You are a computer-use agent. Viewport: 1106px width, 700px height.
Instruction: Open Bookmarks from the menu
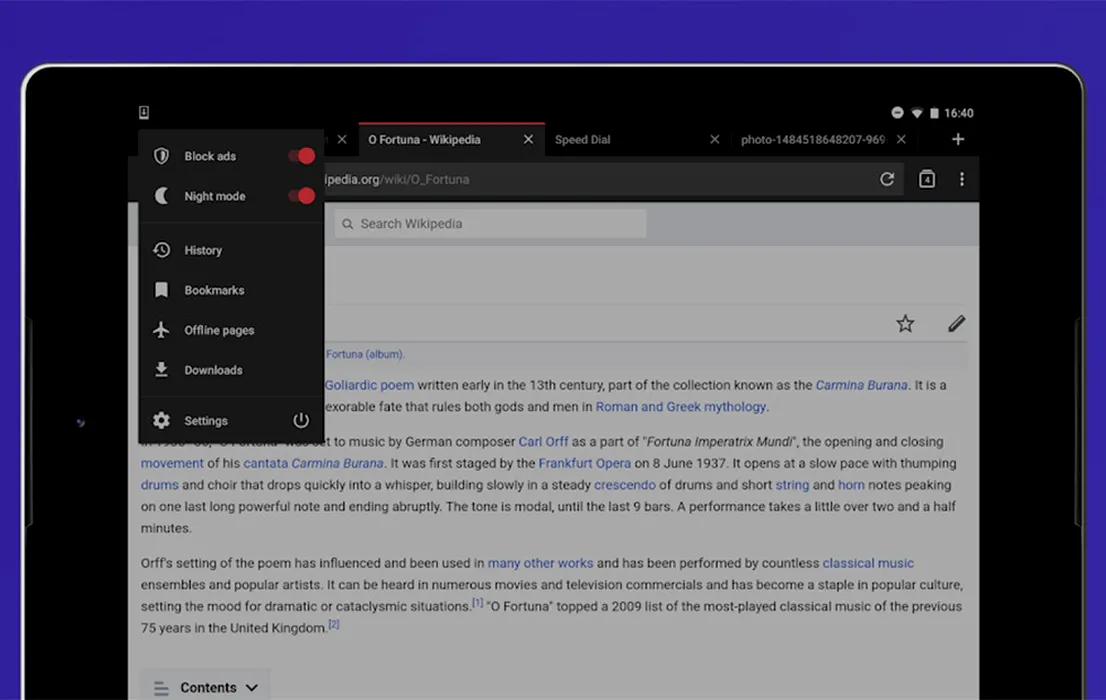pyautogui.click(x=231, y=290)
